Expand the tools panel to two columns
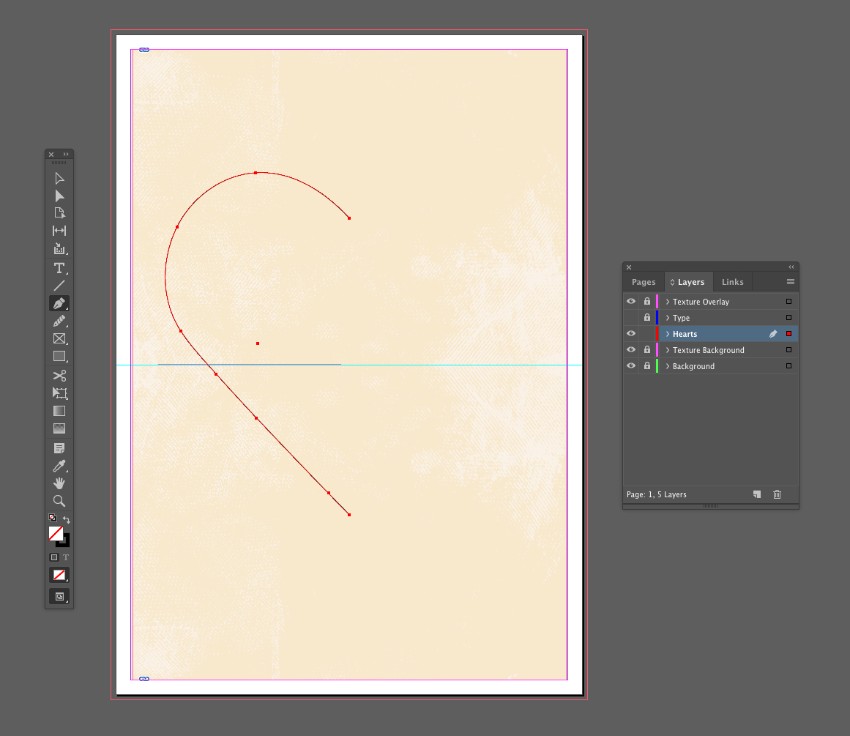The image size is (850, 736). [x=66, y=154]
